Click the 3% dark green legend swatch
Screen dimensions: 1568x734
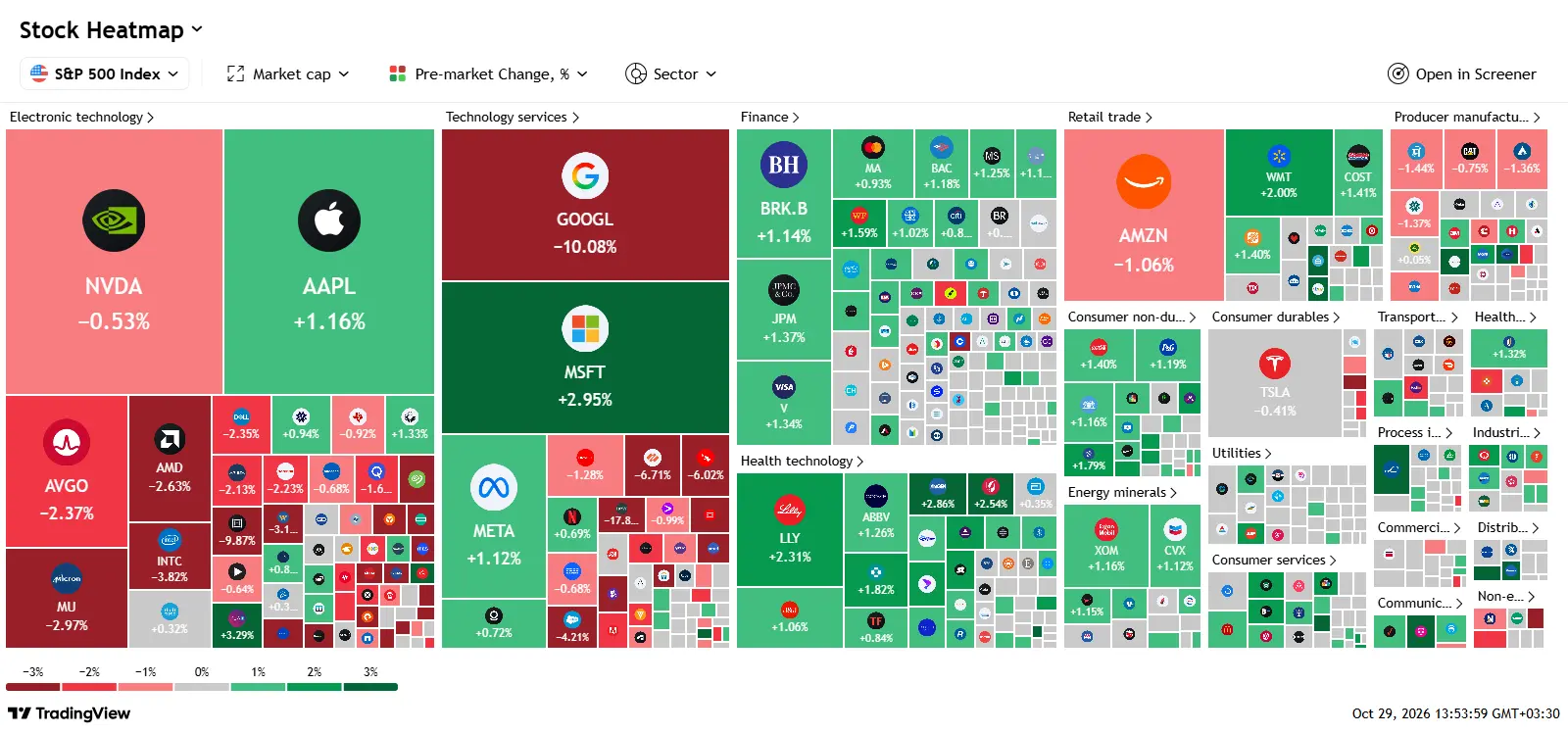(370, 687)
